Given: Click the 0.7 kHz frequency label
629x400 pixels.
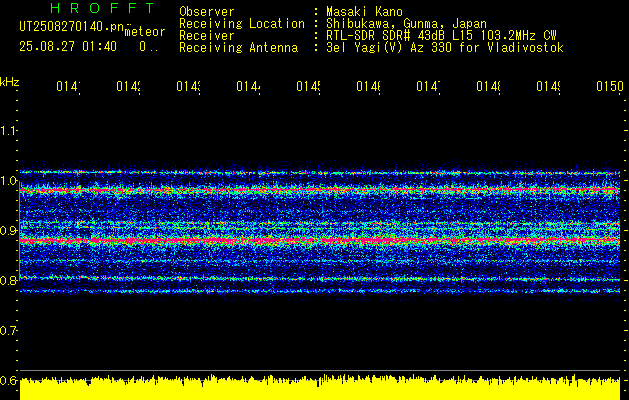Looking at the screenshot, I should pos(8,331).
